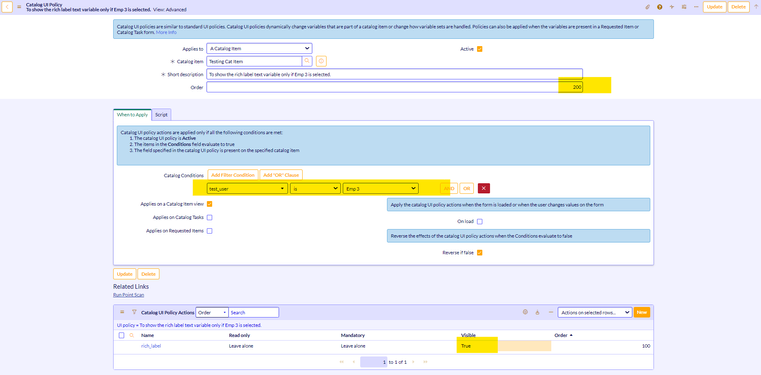
Task: Open the More Info link
Action: 166,33
